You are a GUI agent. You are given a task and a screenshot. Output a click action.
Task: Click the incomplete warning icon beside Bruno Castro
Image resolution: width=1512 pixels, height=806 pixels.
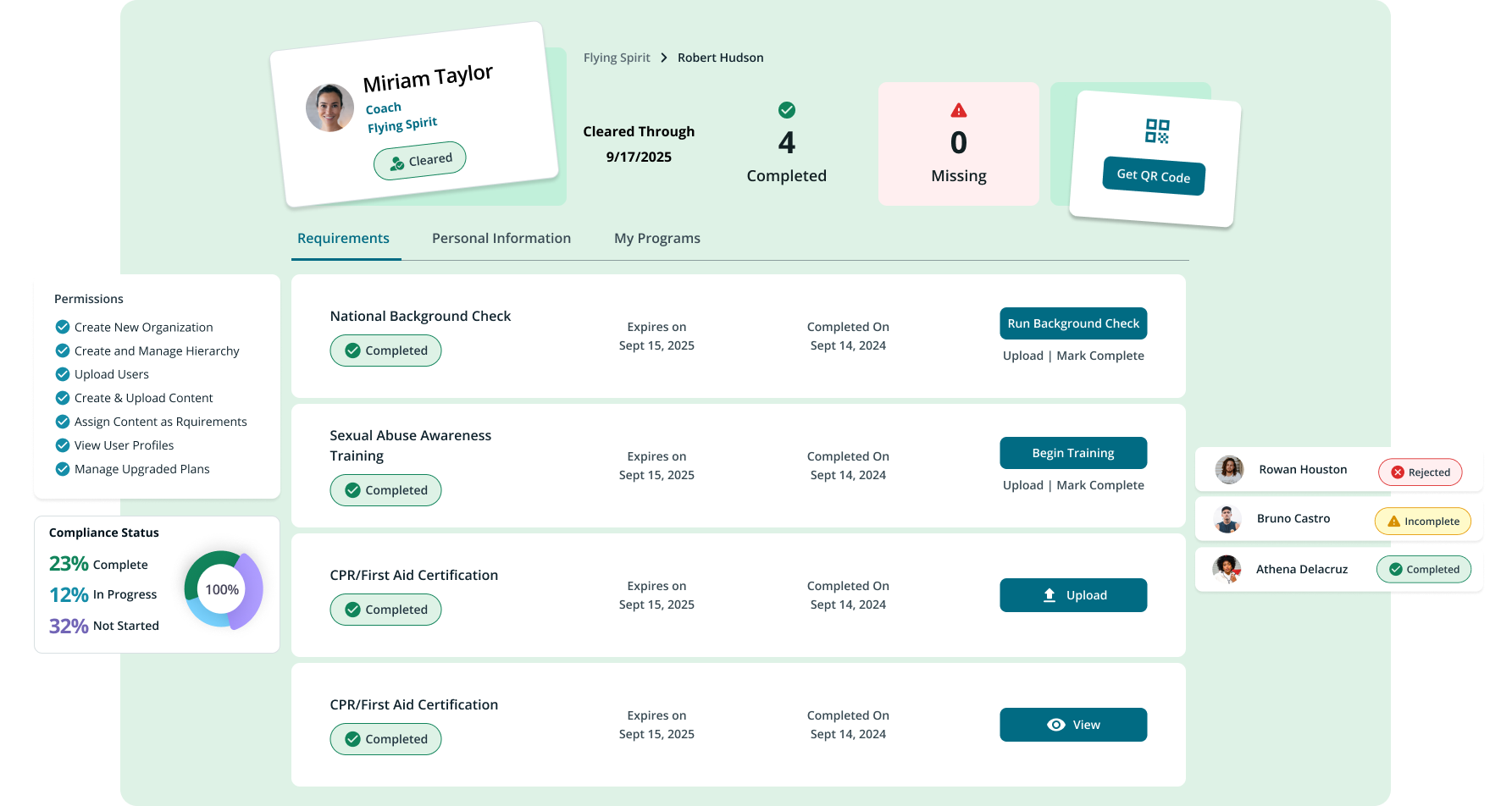point(1395,522)
